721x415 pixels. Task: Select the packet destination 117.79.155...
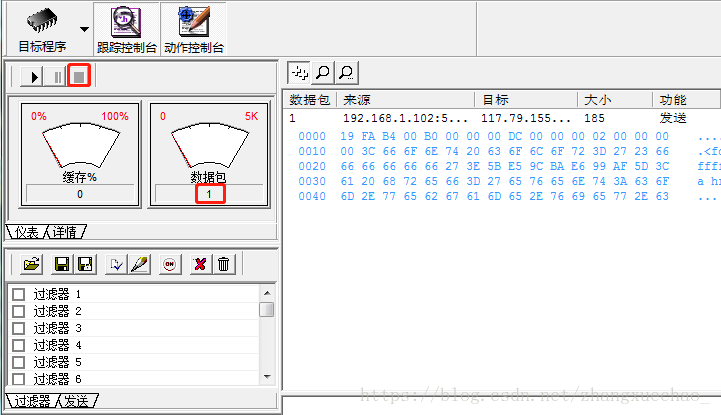pyautogui.click(x=526, y=119)
